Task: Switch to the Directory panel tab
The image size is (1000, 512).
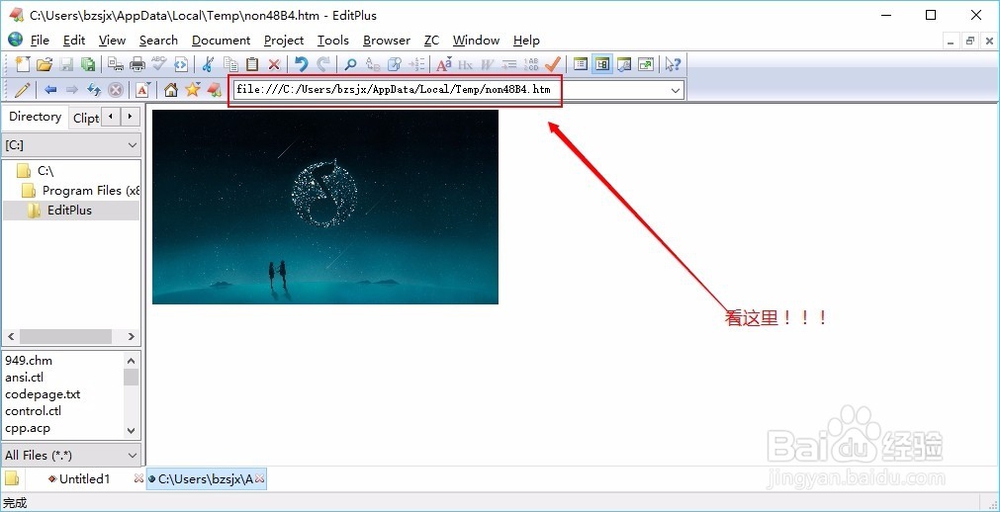Action: 35,117
